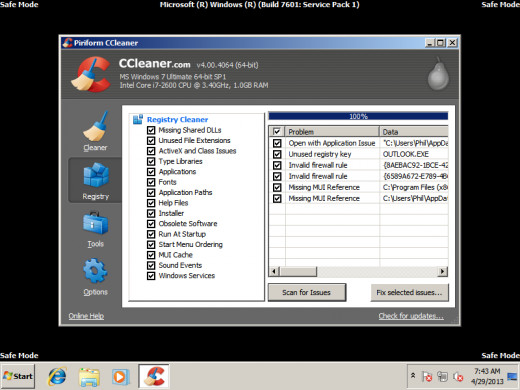
Task: Uncheck Missing Shared DLLs option
Action: click(151, 130)
